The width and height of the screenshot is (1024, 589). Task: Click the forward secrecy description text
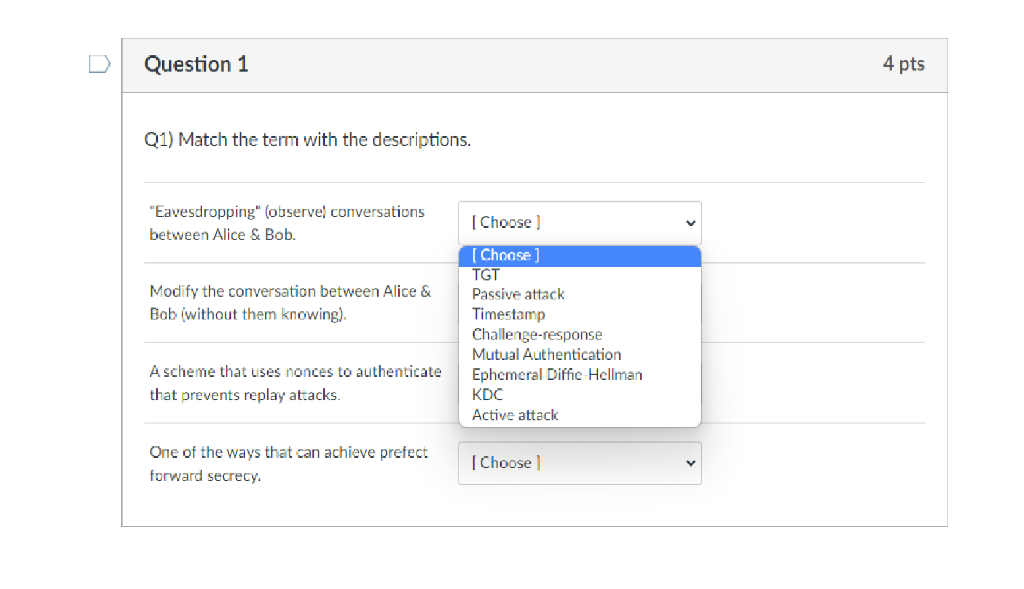click(x=289, y=464)
